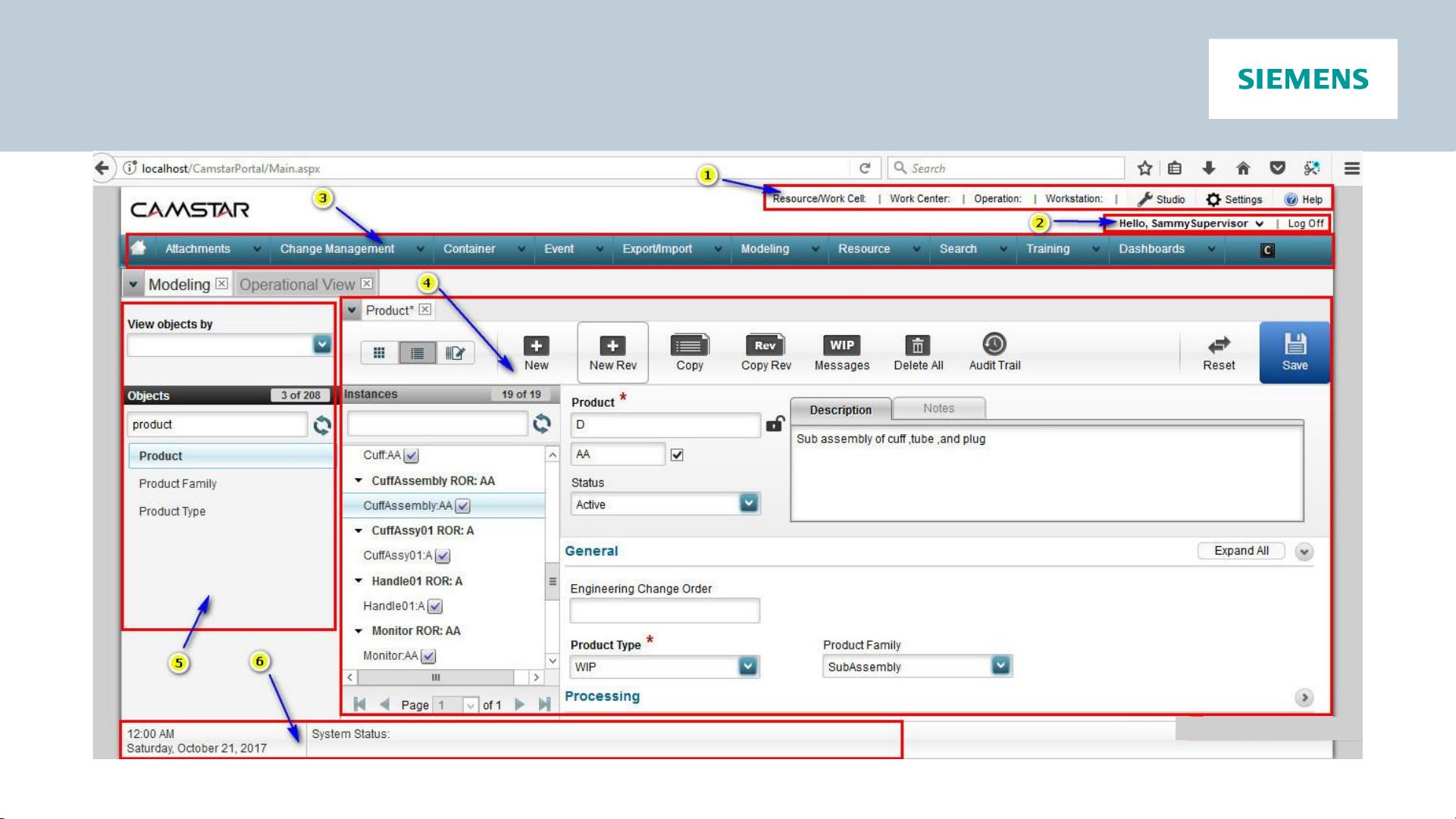
Task: Click the Save disk icon
Action: coord(1295,345)
